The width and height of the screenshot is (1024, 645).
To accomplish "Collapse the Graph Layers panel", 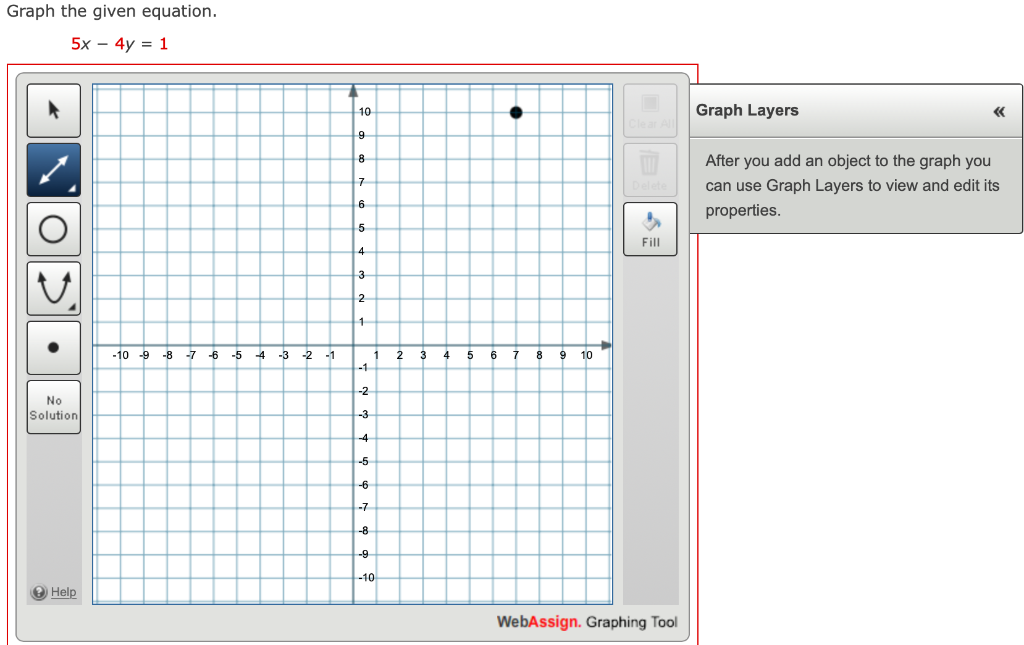I will [x=998, y=111].
